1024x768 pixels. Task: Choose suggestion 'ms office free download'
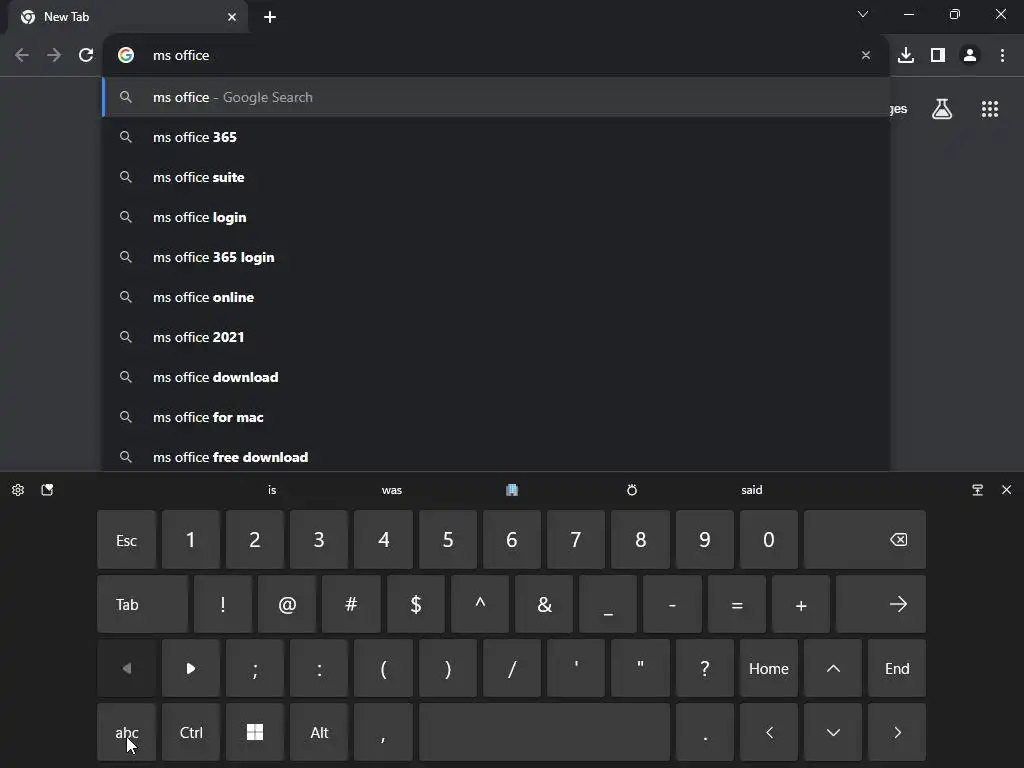(x=496, y=457)
